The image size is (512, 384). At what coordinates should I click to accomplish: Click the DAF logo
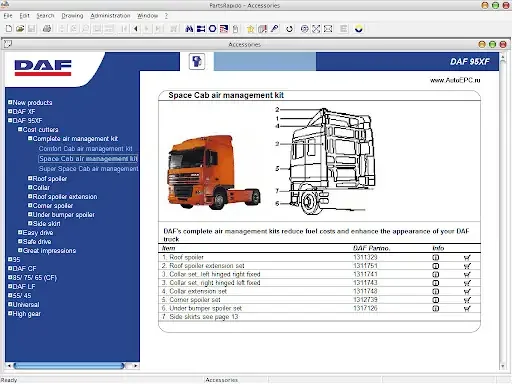click(43, 68)
